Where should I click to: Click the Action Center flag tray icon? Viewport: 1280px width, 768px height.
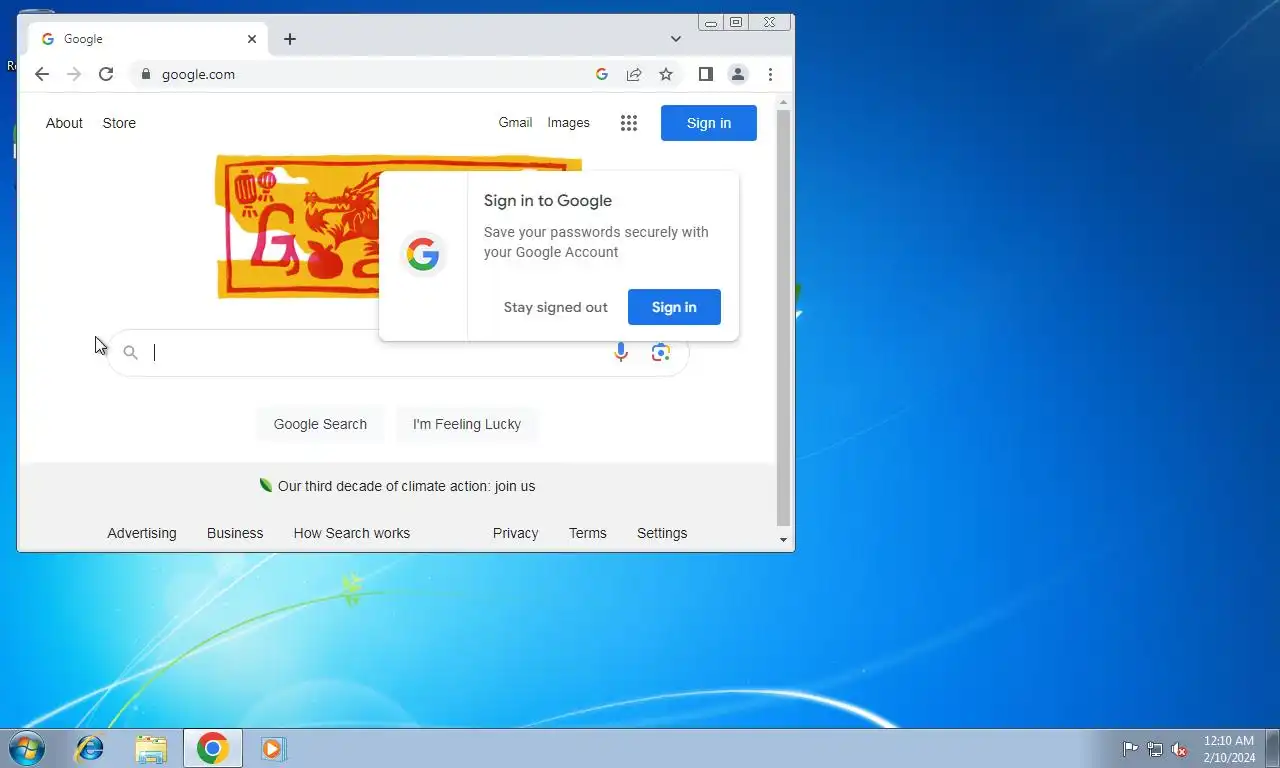[x=1130, y=749]
